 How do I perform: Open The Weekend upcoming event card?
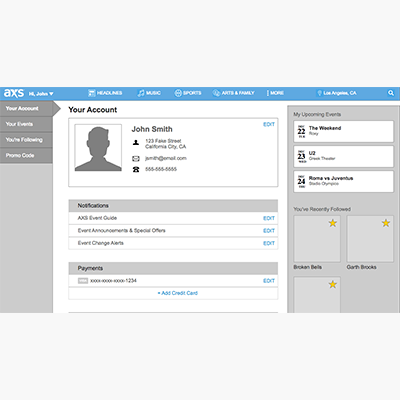pos(343,131)
